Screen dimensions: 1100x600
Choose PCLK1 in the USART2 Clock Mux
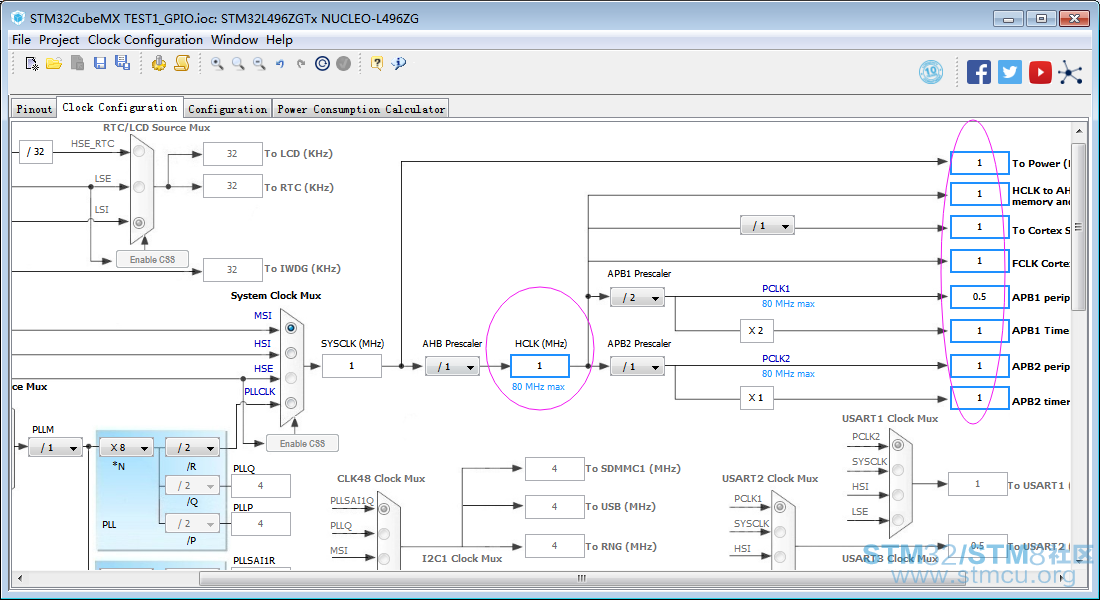coord(779,507)
